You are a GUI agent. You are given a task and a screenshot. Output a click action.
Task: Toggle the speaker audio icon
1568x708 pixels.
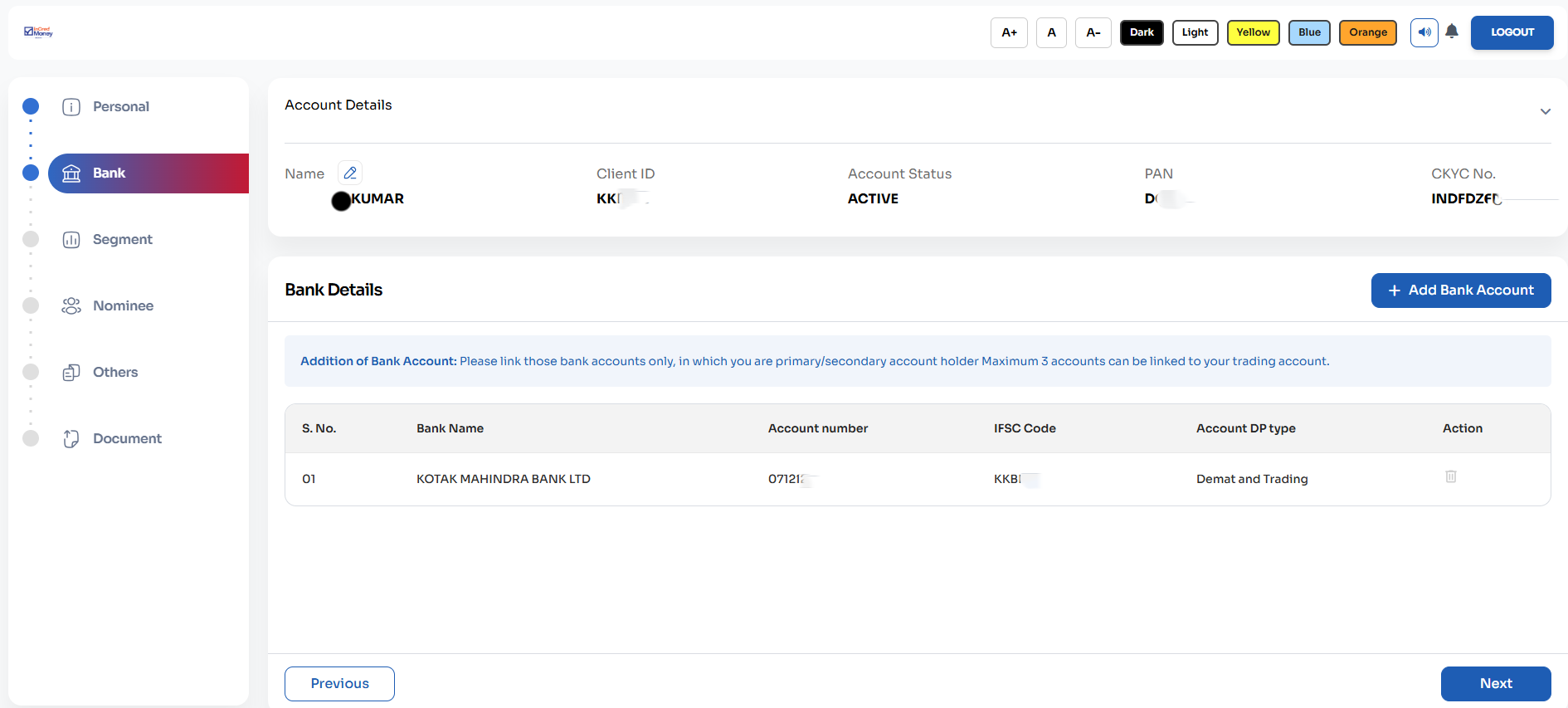pyautogui.click(x=1424, y=32)
